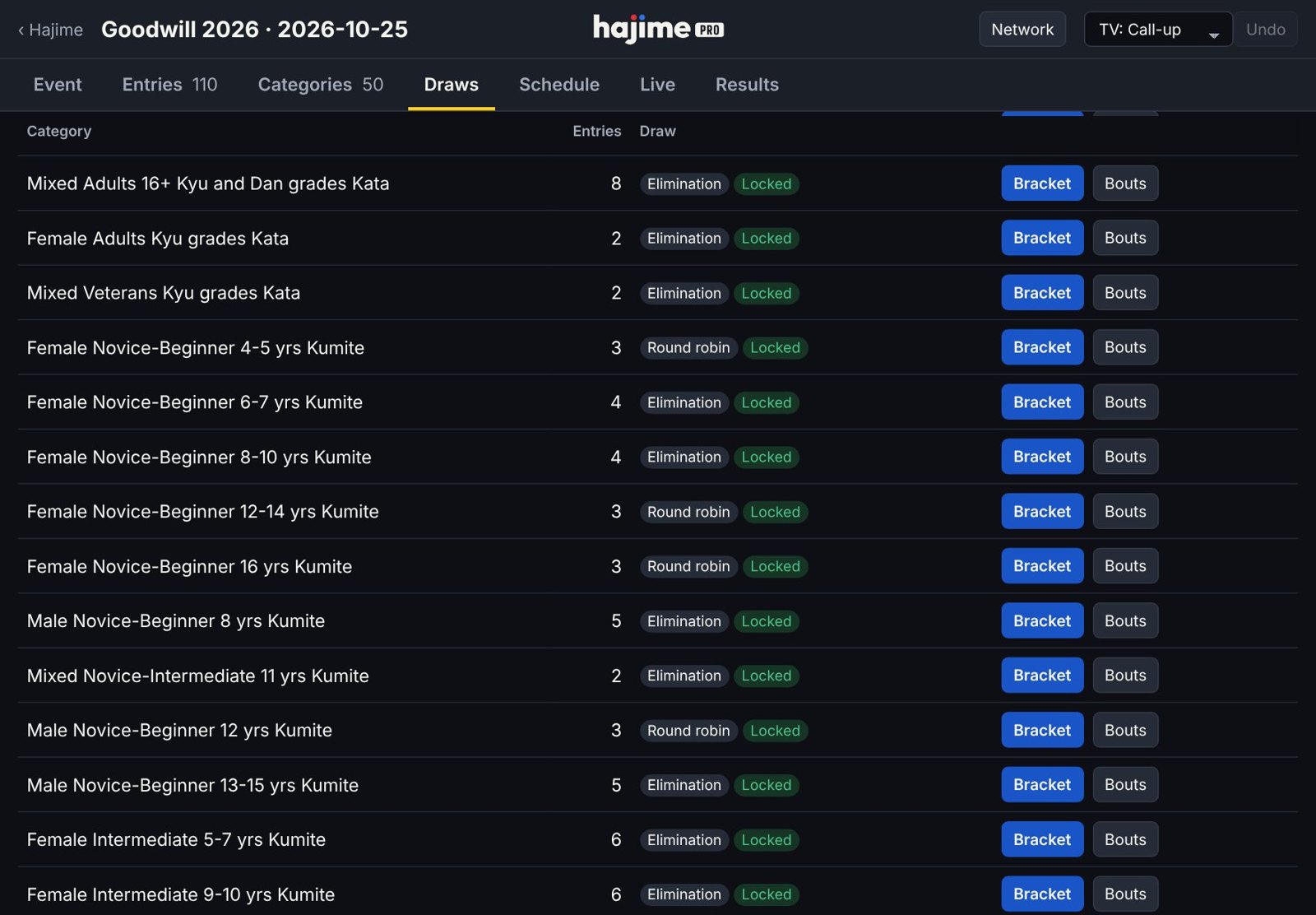Select category Mixed Veterans Kyu grades Kata
Viewport: 1316px width, 915px height.
pos(164,293)
